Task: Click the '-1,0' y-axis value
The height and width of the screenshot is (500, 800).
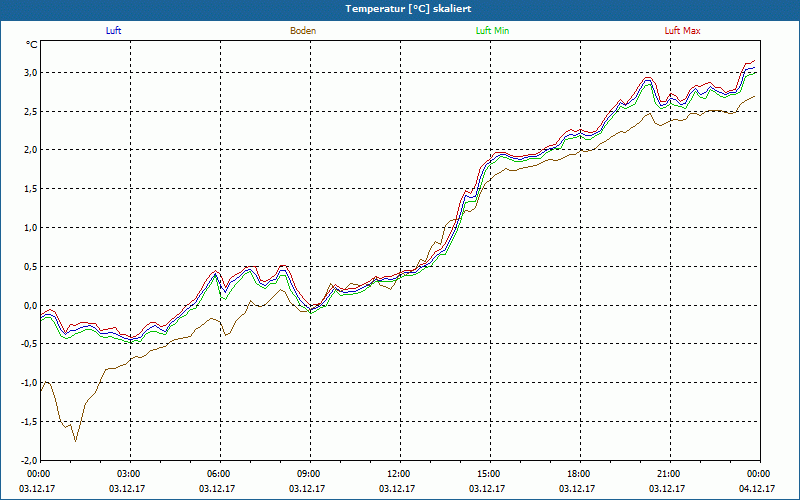Action: (30, 383)
